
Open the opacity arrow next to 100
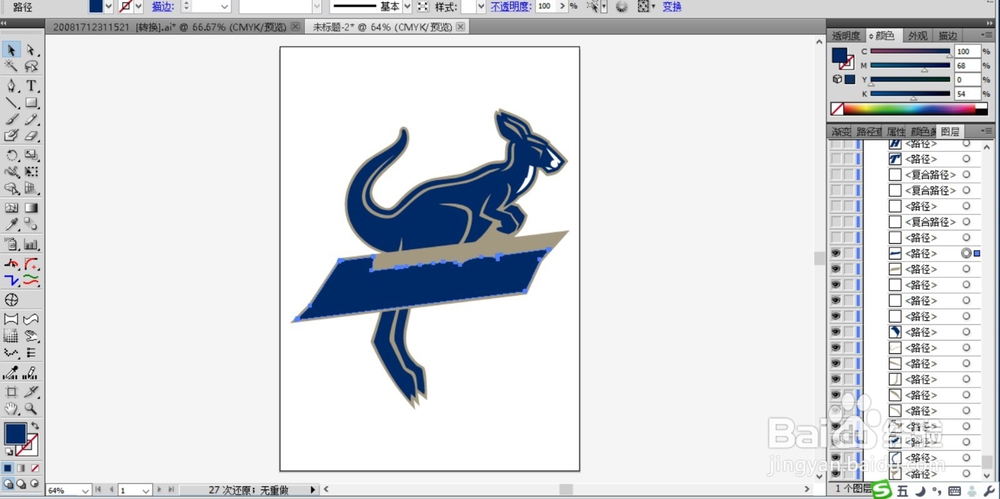(562, 6)
